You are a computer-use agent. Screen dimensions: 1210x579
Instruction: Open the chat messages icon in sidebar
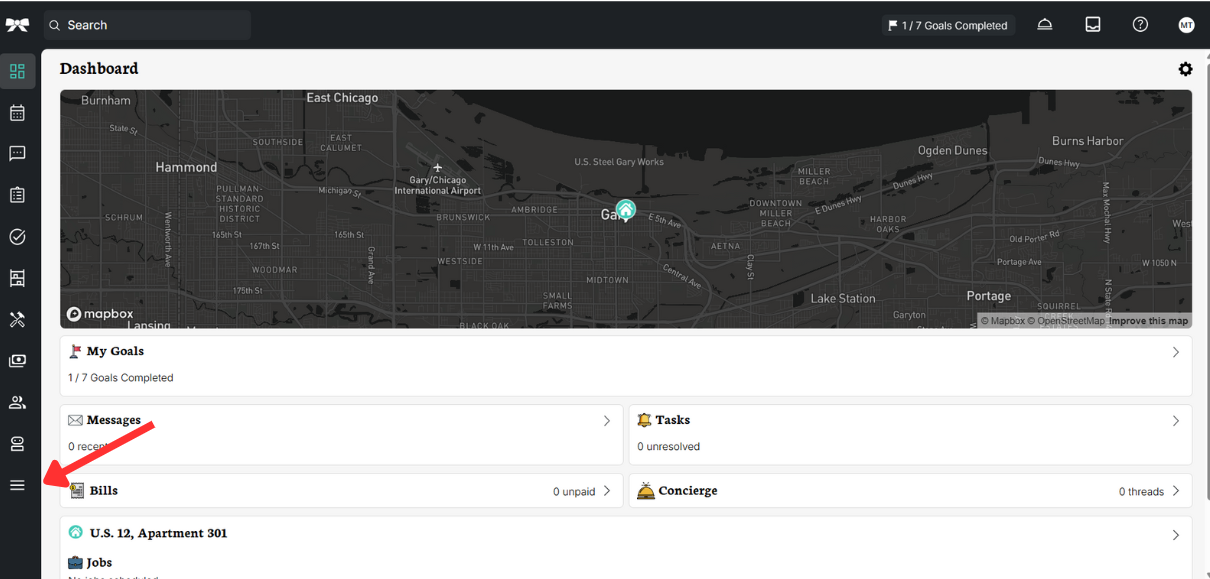pyautogui.click(x=17, y=154)
